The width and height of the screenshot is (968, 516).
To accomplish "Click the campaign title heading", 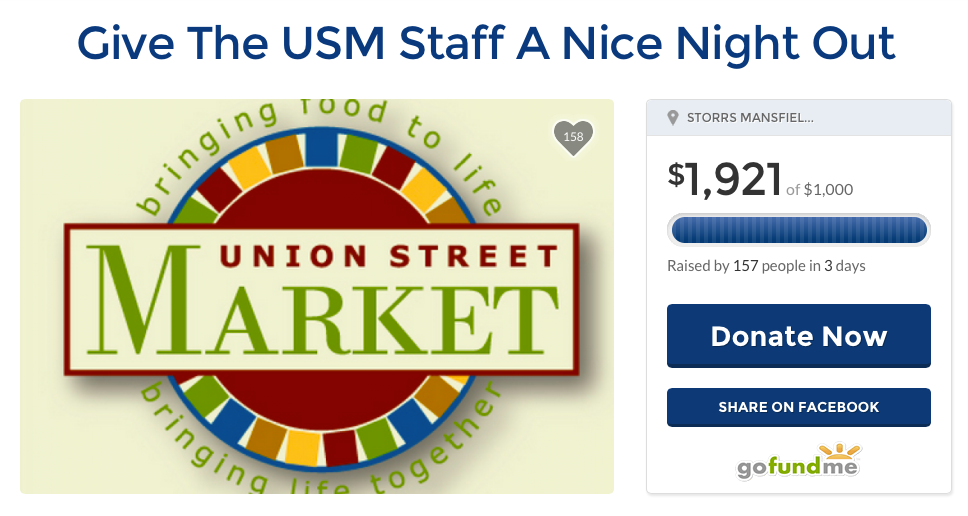I will coord(484,42).
